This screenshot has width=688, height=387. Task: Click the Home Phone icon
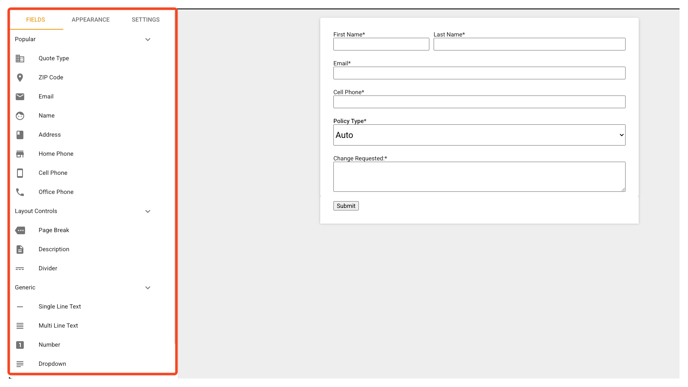coord(20,154)
